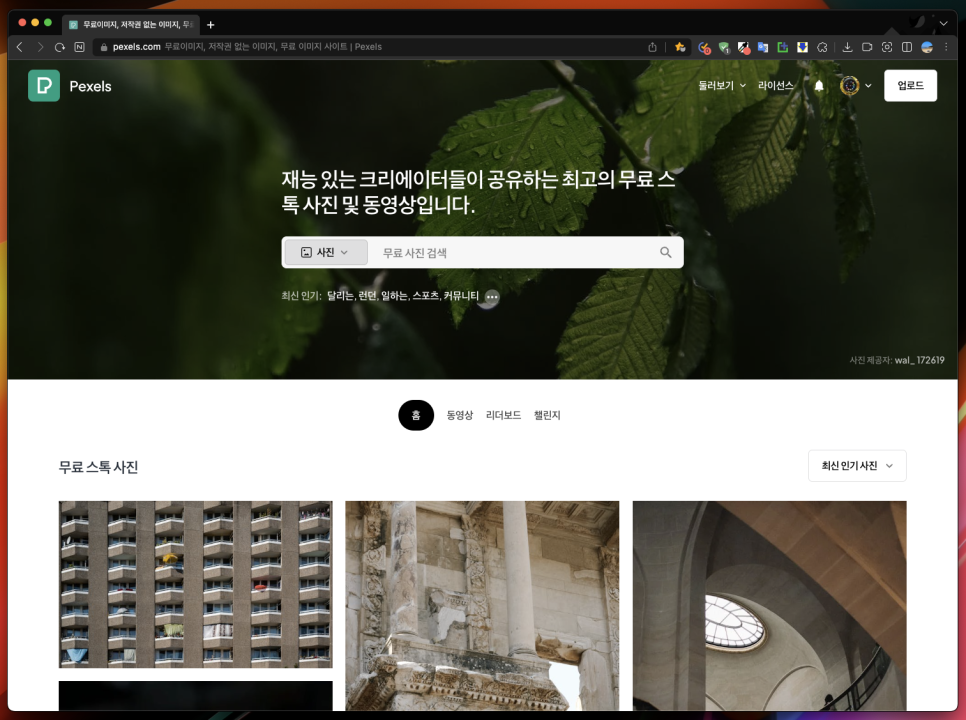Expand the profile chevron dropdown
This screenshot has width=966, height=720.
click(868, 86)
